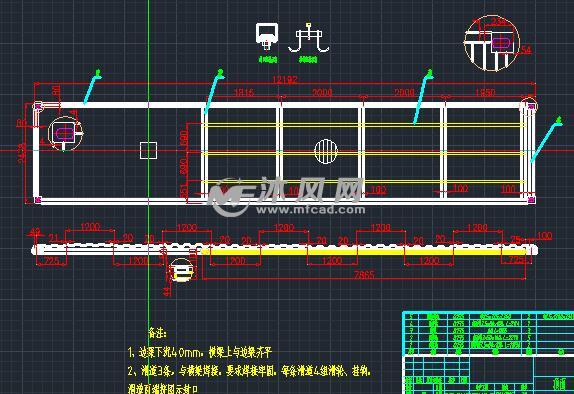This screenshot has height=394, width=574.
Task: Click the 备注: notes heading
Action: [x=157, y=333]
